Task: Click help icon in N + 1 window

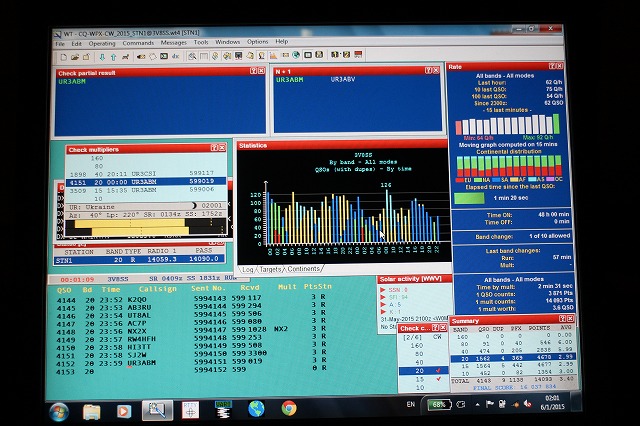Action: point(428,70)
